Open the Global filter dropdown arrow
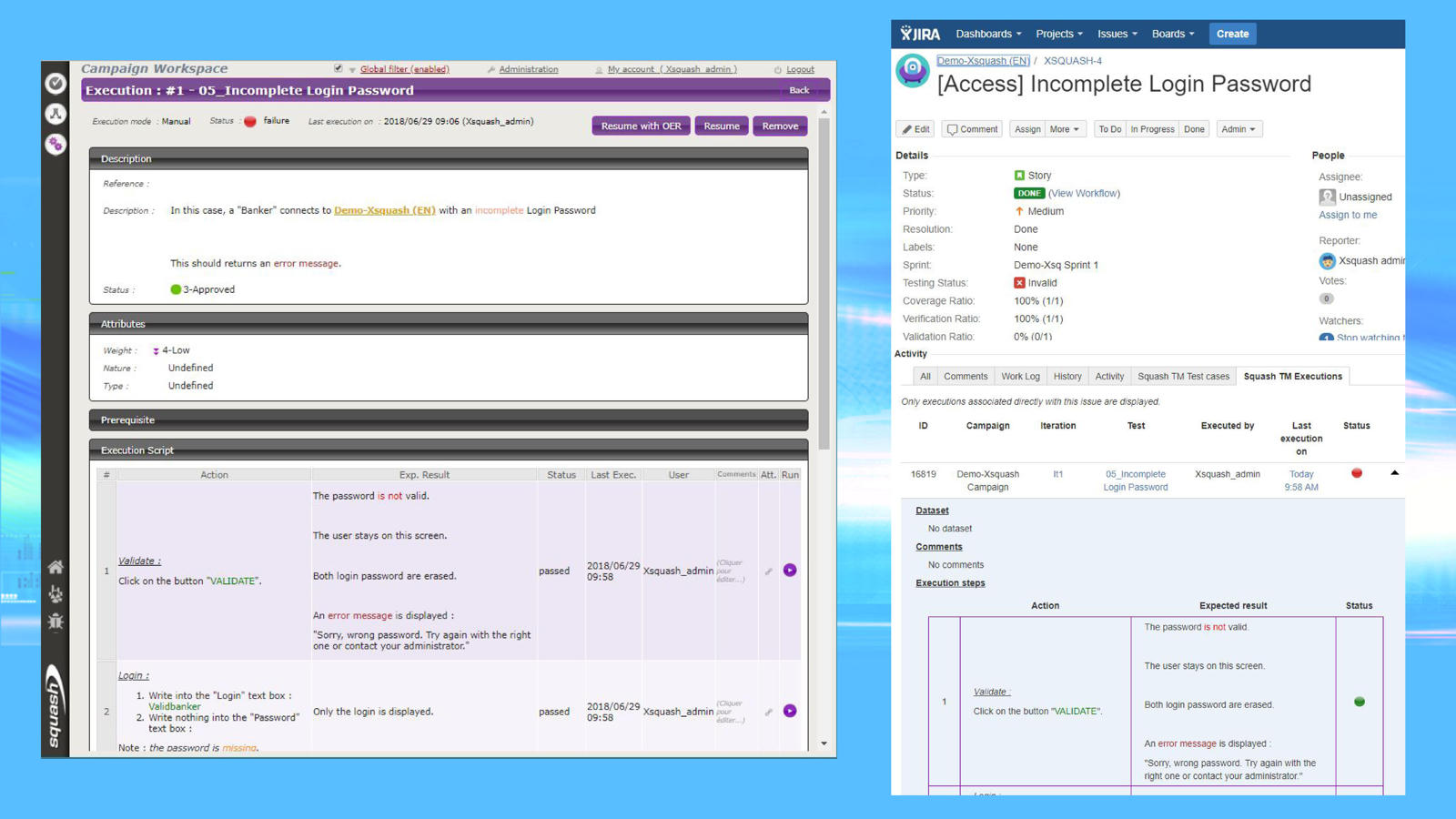The image size is (1456, 819). 352,70
